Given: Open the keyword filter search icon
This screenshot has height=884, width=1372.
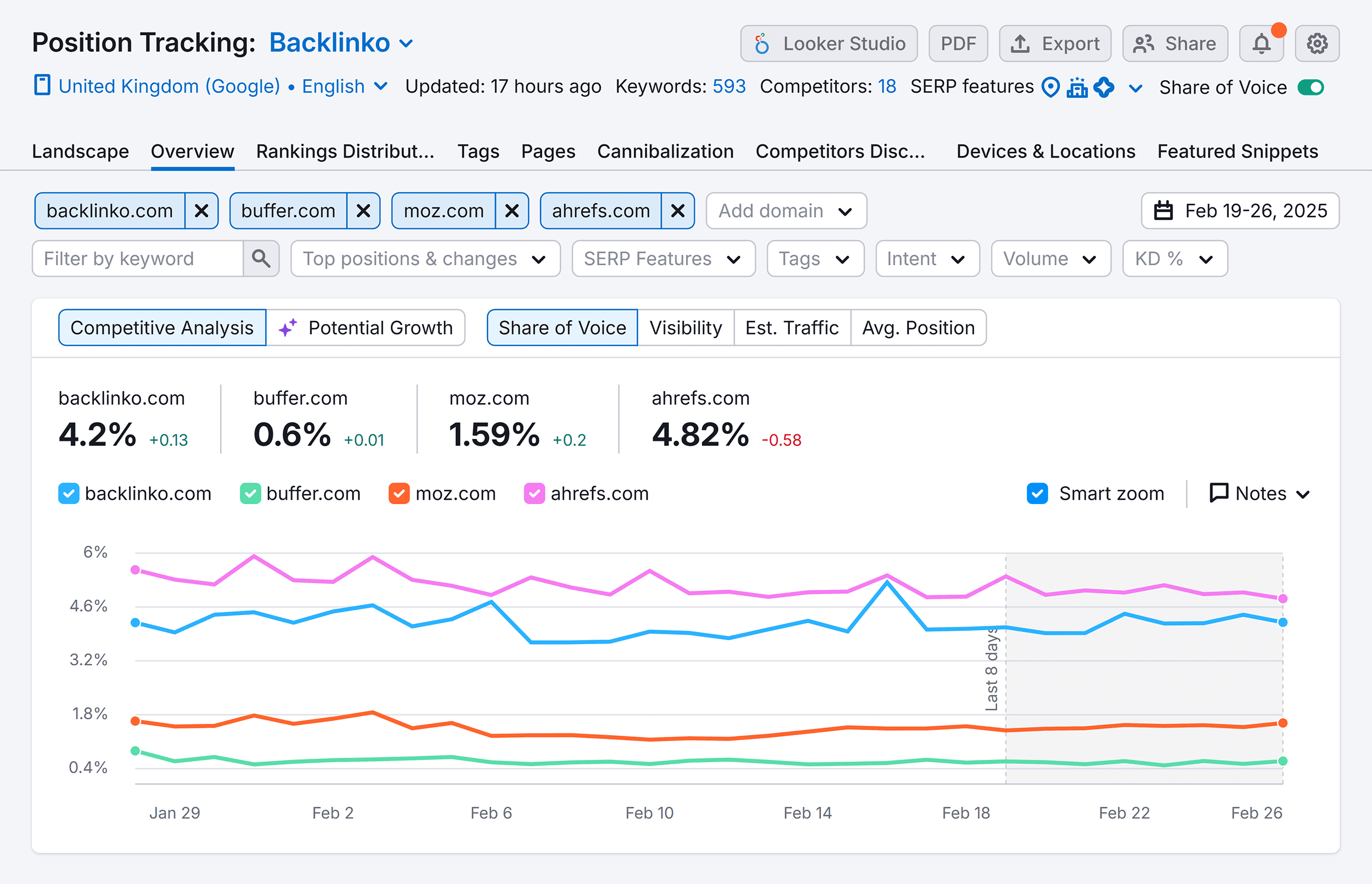Looking at the screenshot, I should click(261, 258).
